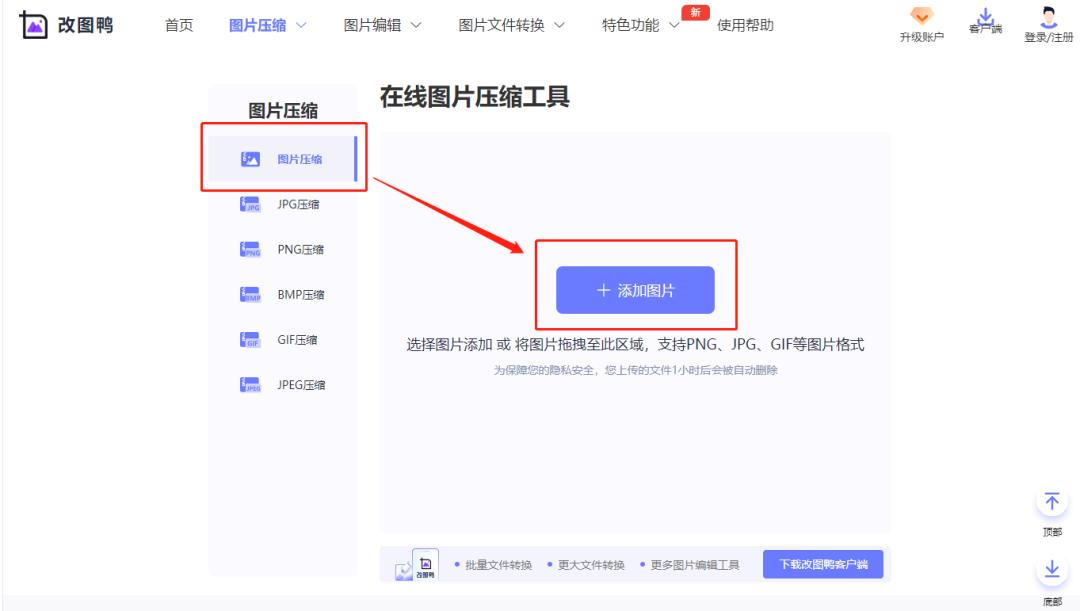Click the 底部 jump-to-bottom arrow icon
The image size is (1080, 611).
coord(1051,570)
